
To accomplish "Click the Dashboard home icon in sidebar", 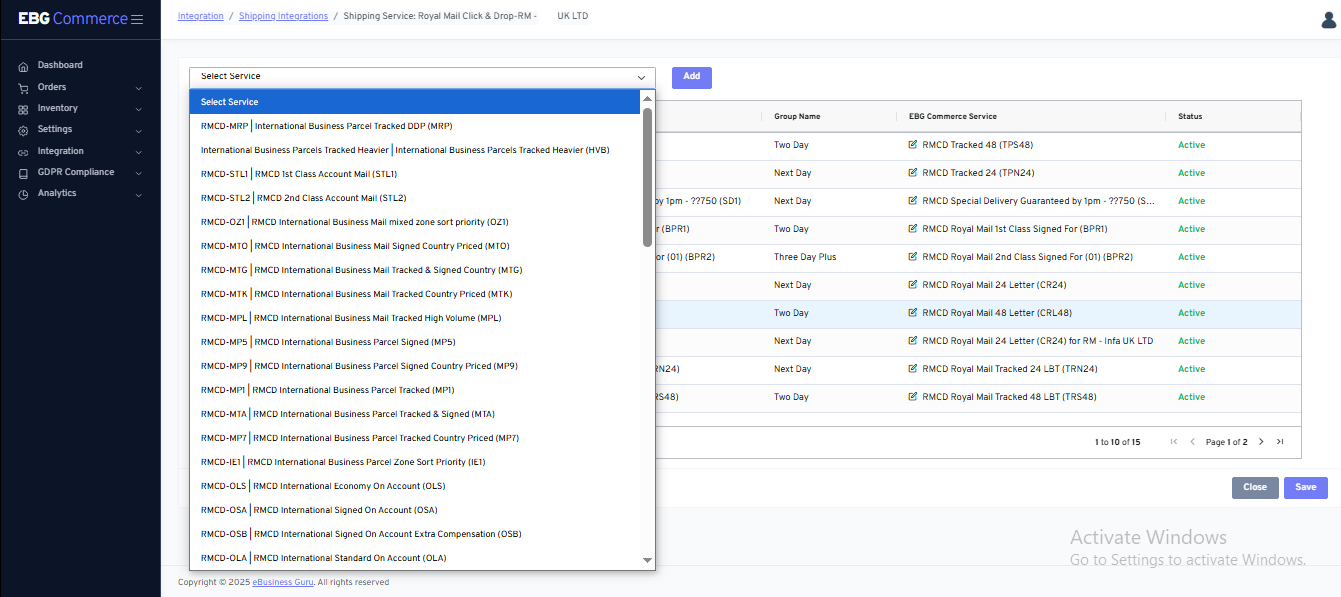I will click(23, 66).
